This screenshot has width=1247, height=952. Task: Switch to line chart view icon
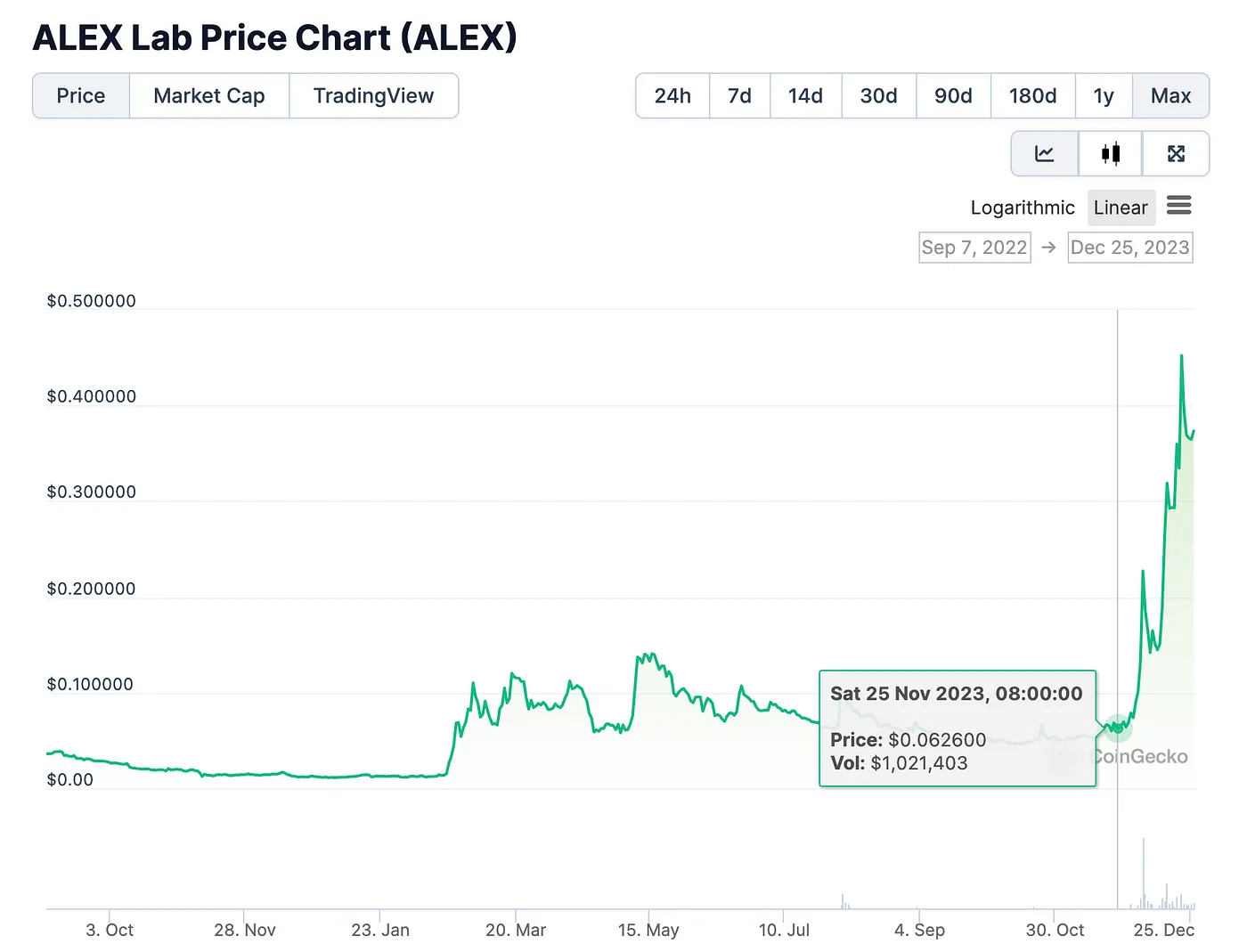tap(1044, 154)
